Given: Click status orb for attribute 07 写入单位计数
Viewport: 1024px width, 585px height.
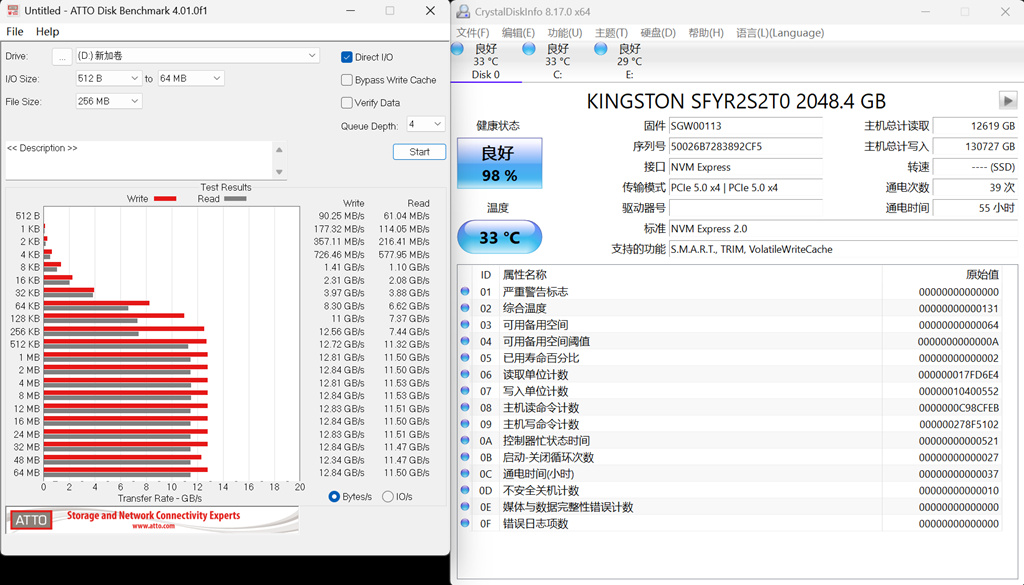Looking at the screenshot, I should coord(465,390).
